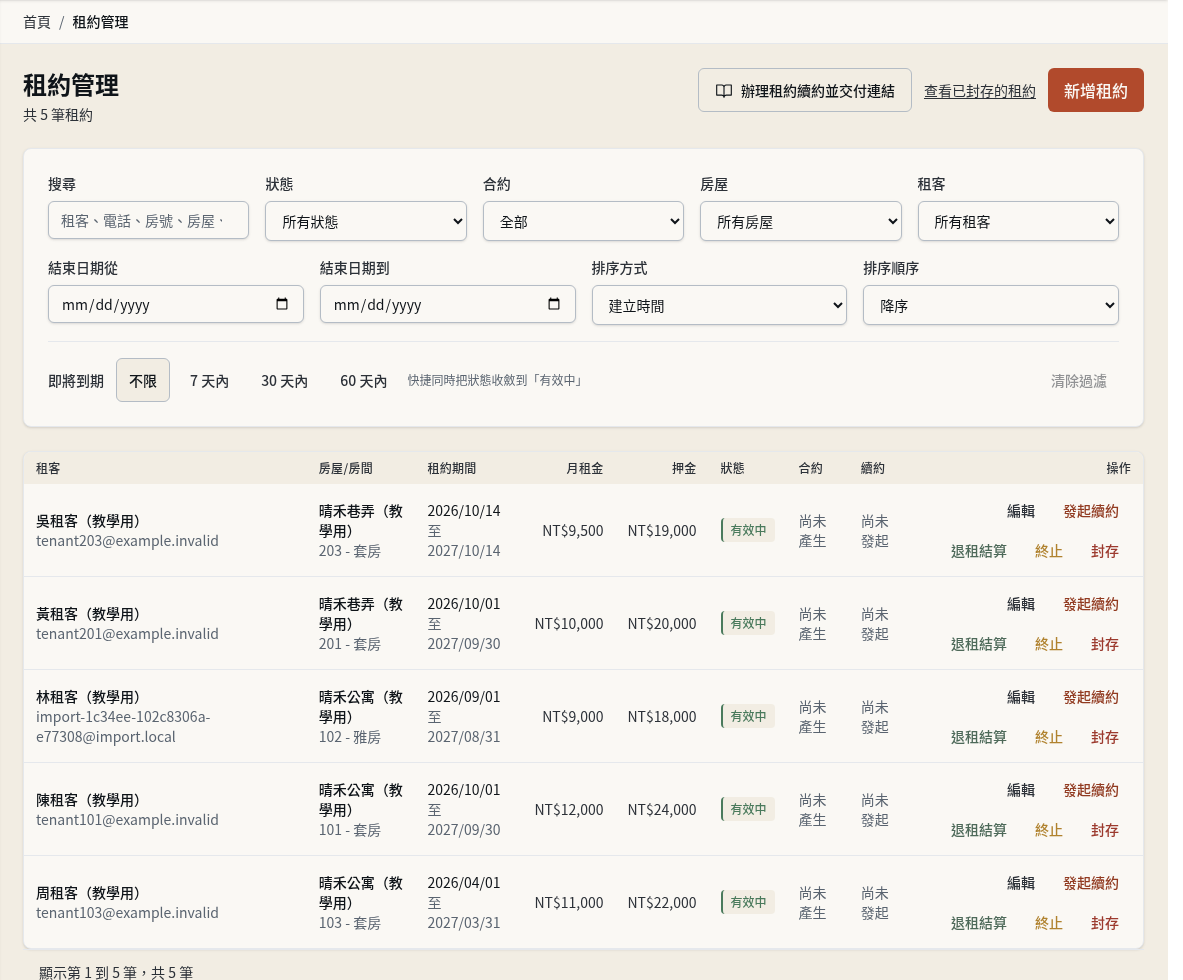Select 不限 expiry filter

143,380
